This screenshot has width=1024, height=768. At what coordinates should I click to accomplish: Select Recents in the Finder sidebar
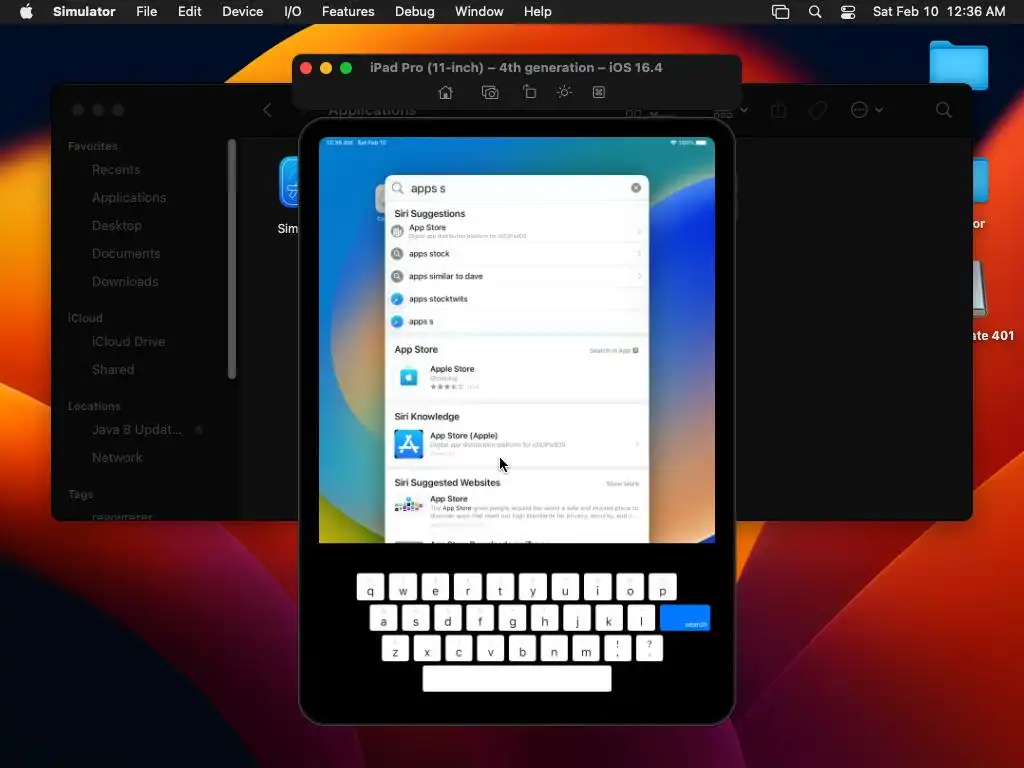[x=116, y=170]
